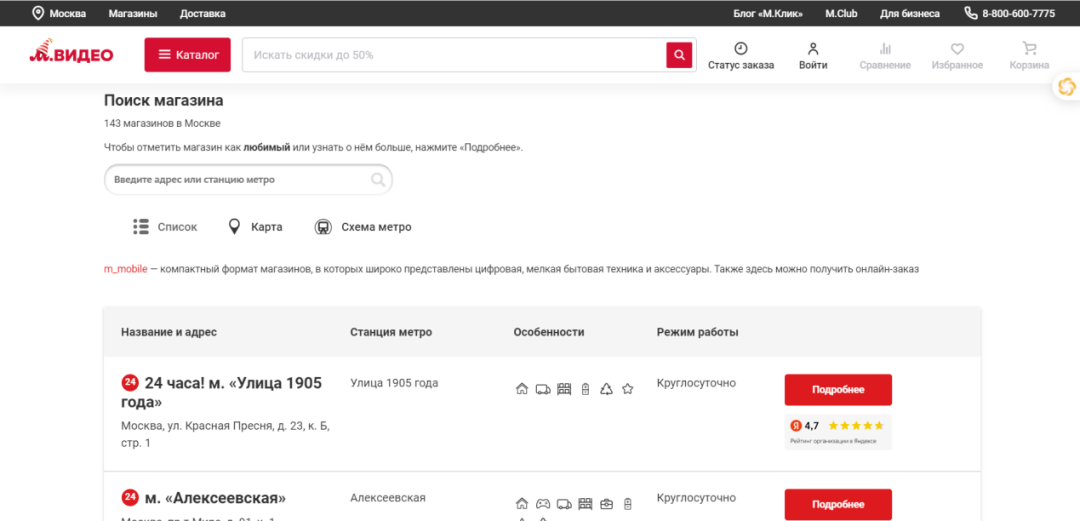This screenshot has width=1080, height=521.
Task: Change city from Москва
Action: 60,14
